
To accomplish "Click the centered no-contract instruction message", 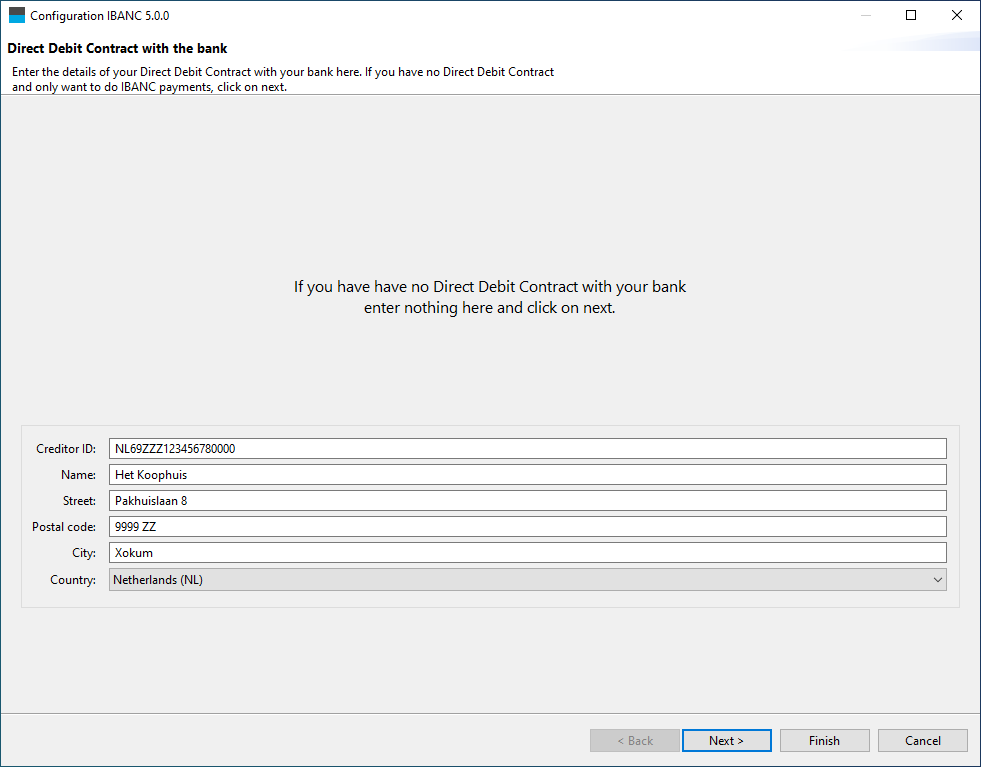I will click(x=490, y=297).
